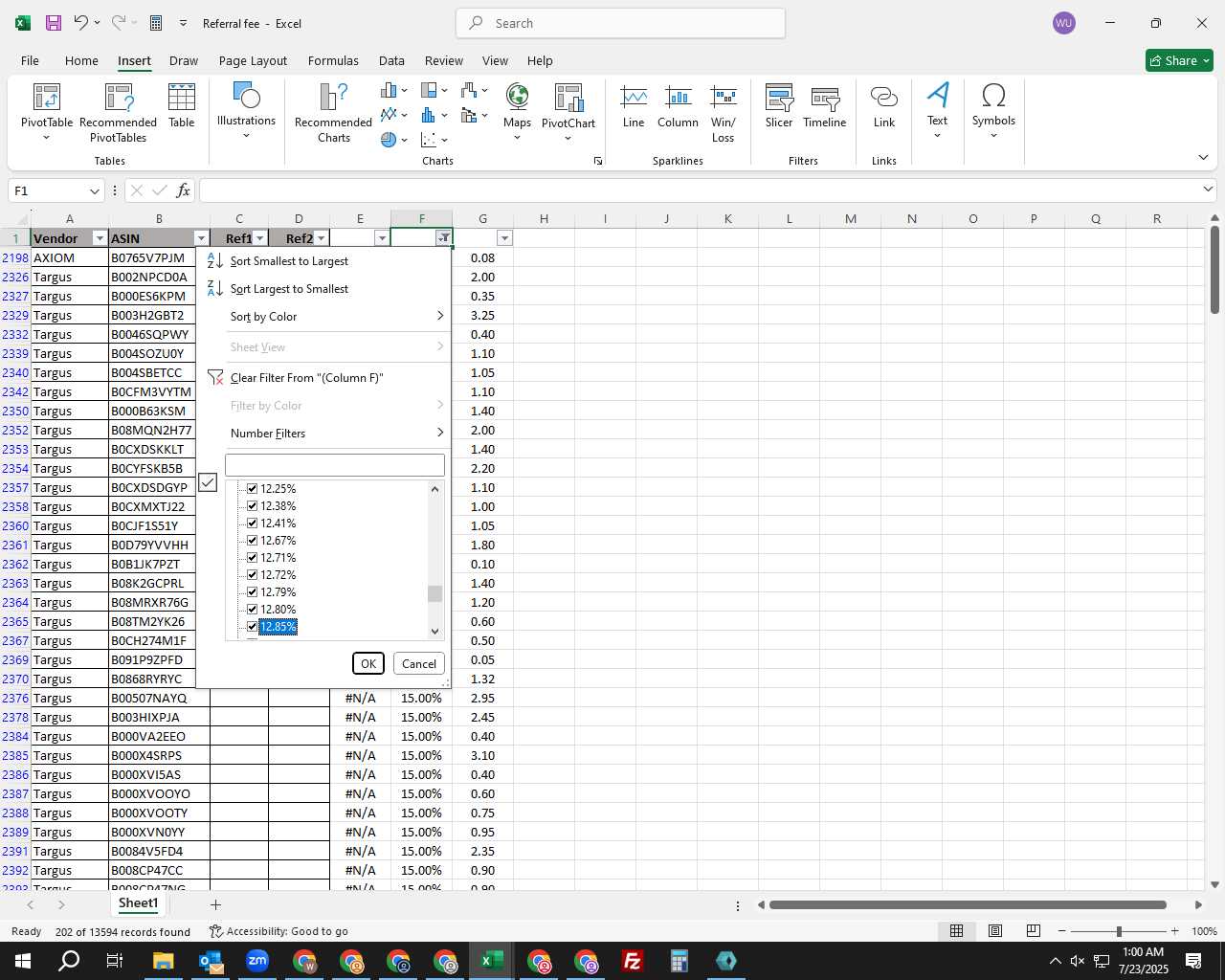Insert a PivotChart
Image resolution: width=1225 pixels, height=980 pixels.
pos(568,111)
